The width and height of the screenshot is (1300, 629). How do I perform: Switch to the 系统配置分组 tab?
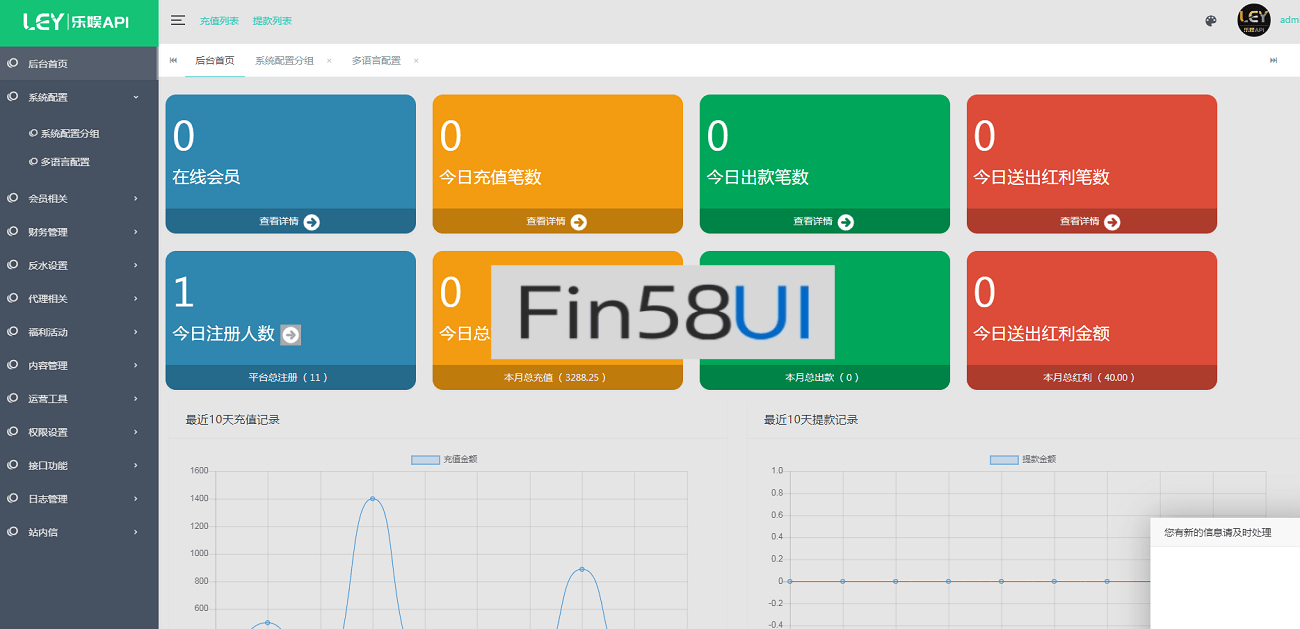click(x=284, y=61)
